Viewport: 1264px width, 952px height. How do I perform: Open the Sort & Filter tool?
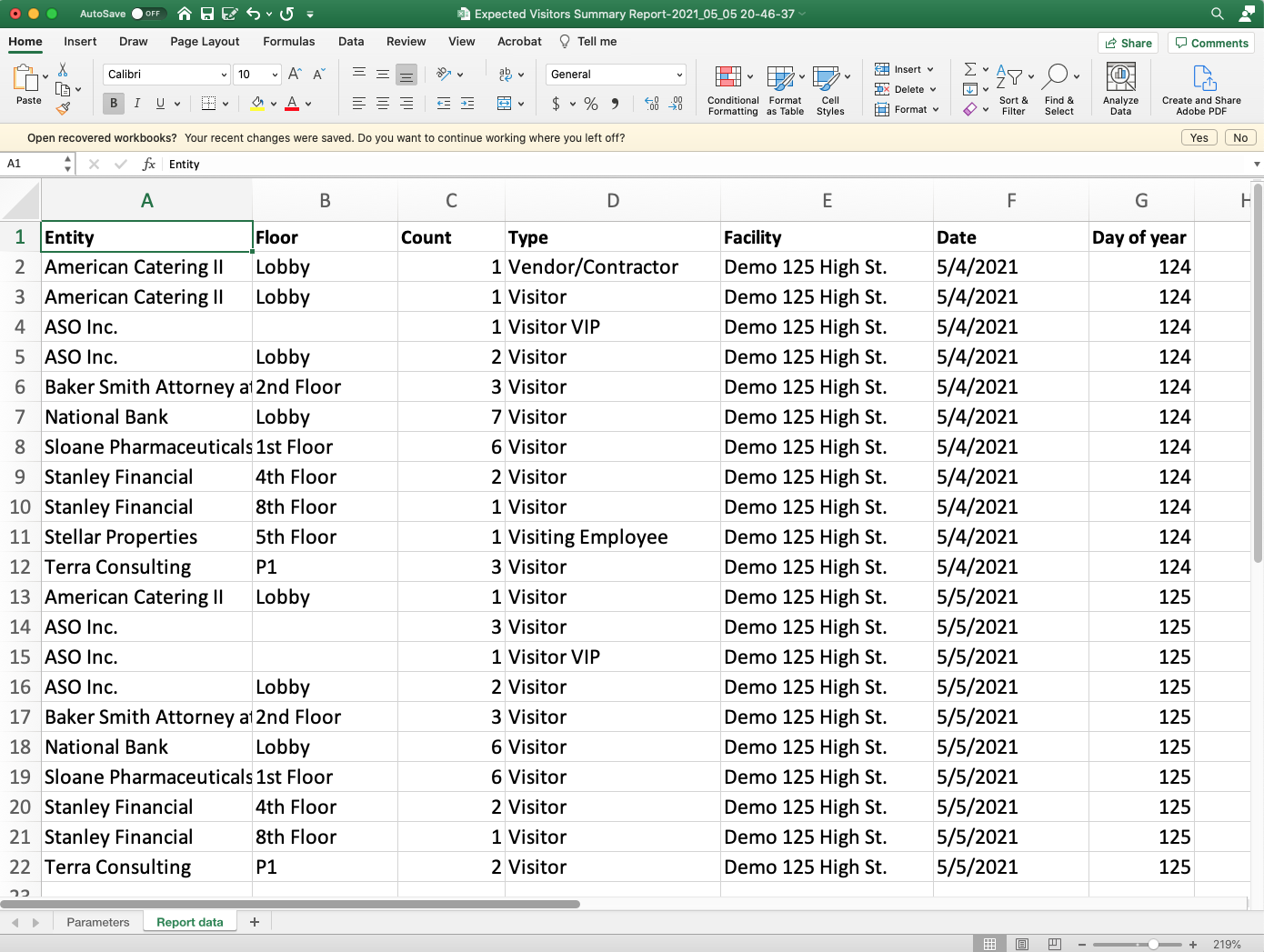[1013, 89]
